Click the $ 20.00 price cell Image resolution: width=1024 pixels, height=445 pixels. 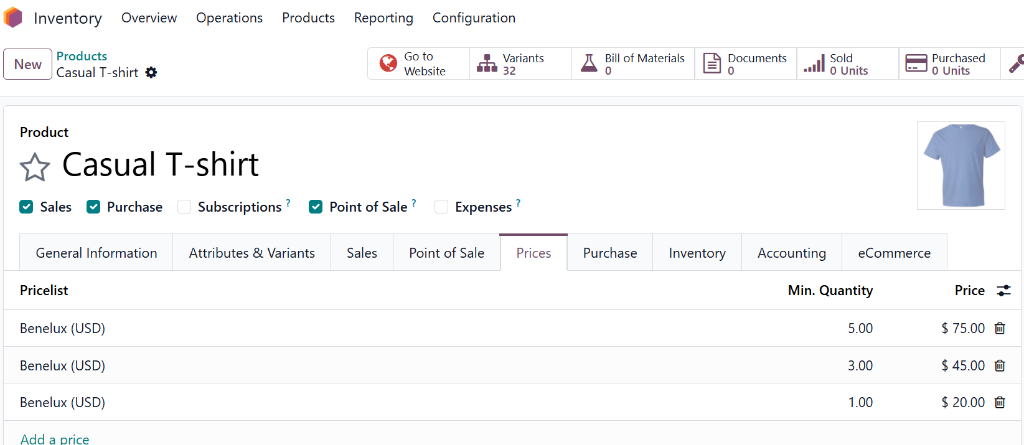[963, 403]
